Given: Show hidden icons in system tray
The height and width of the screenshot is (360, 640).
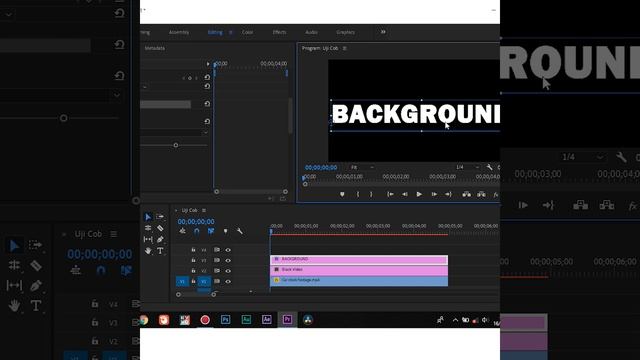Looking at the screenshot, I should pyautogui.click(x=455, y=320).
